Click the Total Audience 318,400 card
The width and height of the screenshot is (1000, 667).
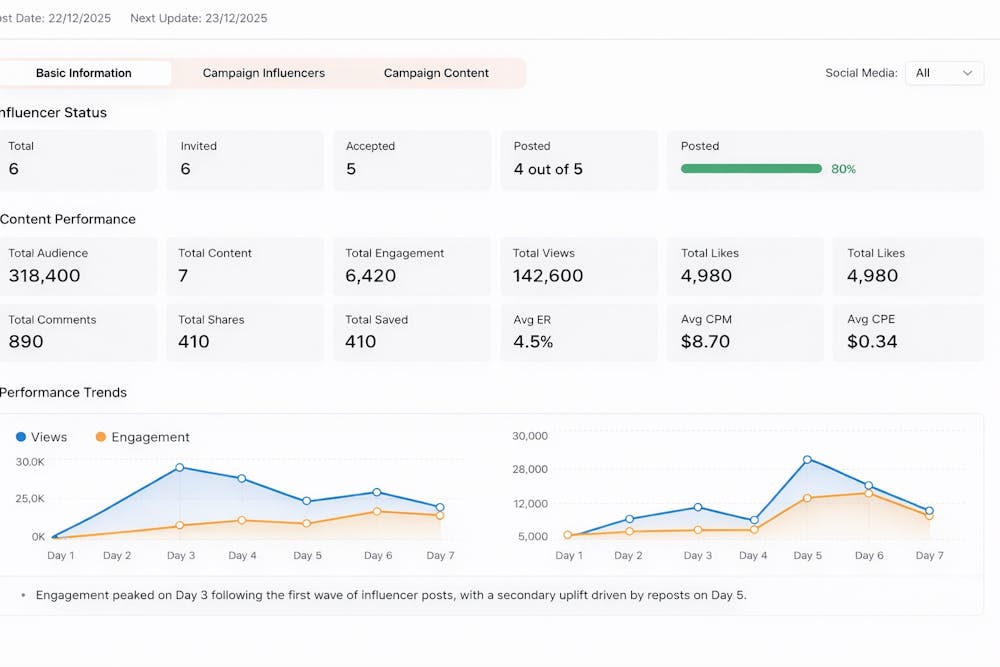coord(78,265)
